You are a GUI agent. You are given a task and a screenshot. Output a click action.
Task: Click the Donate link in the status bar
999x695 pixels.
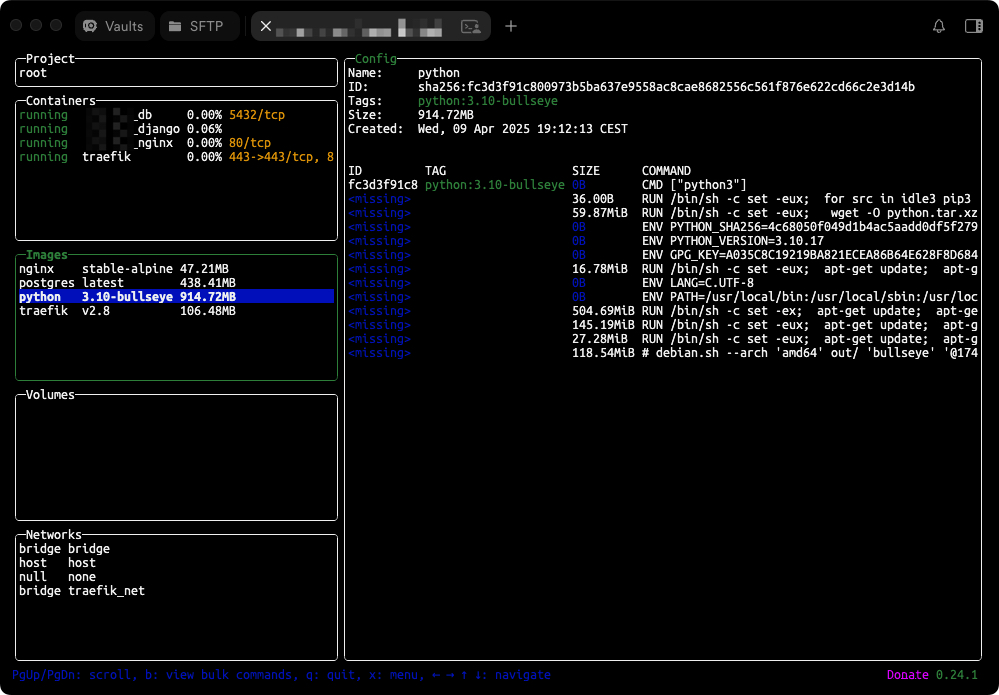(909, 675)
